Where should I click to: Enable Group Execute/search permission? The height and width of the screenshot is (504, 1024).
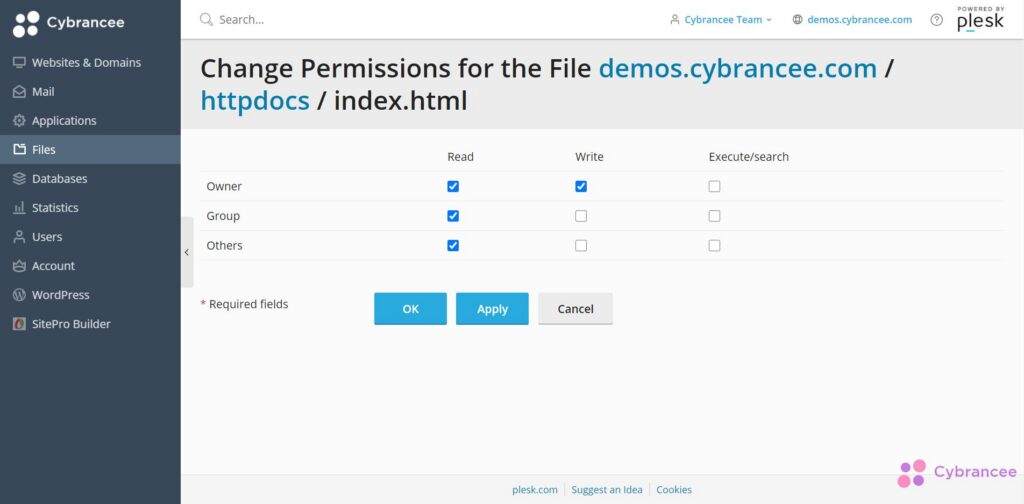click(714, 216)
